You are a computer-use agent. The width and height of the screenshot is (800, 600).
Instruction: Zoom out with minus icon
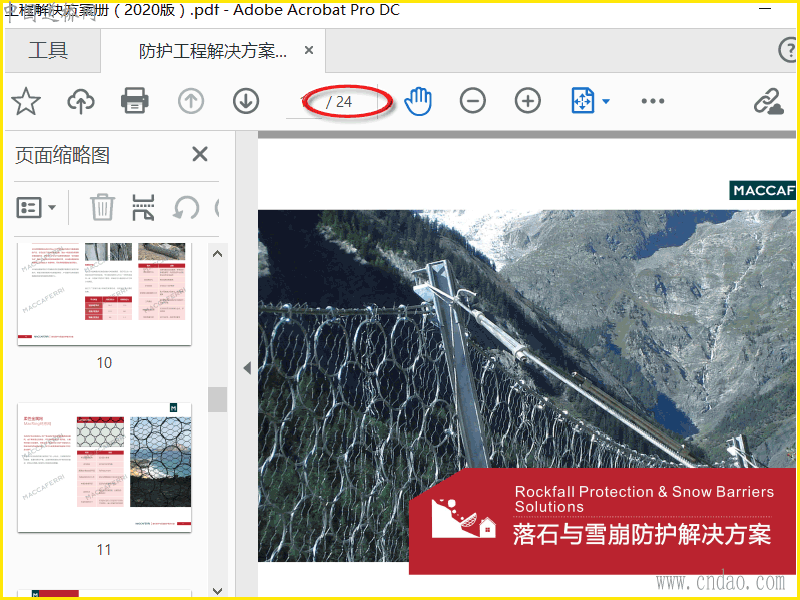pyautogui.click(x=472, y=101)
